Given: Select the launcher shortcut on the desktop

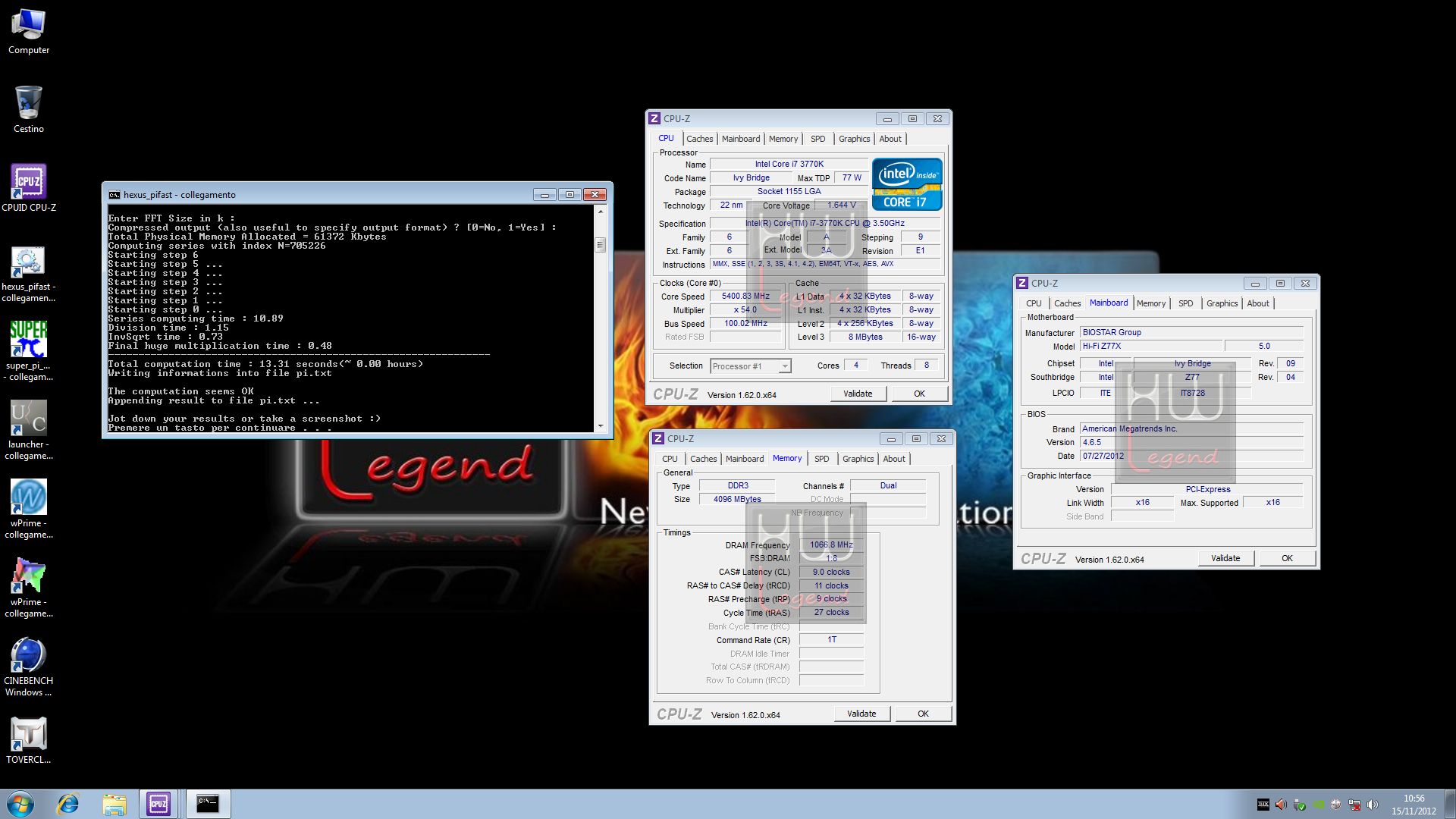Looking at the screenshot, I should click(x=29, y=430).
